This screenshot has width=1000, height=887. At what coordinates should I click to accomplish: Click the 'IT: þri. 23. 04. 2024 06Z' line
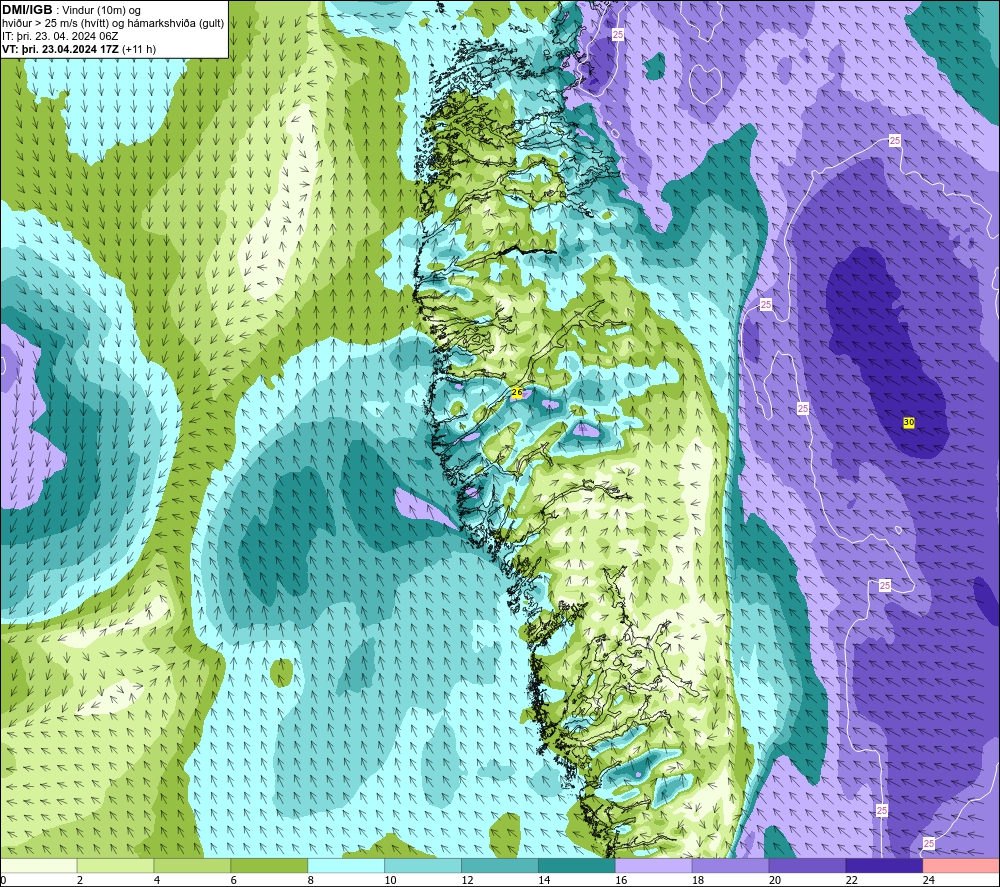pos(60,36)
